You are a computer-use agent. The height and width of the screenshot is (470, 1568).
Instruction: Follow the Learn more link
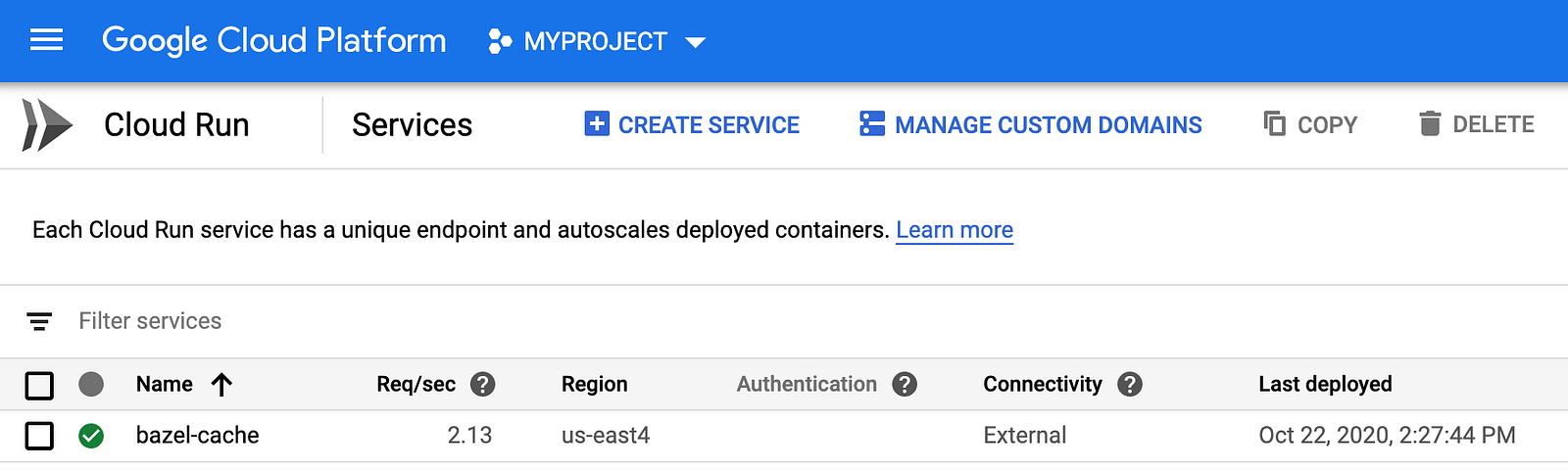(955, 229)
